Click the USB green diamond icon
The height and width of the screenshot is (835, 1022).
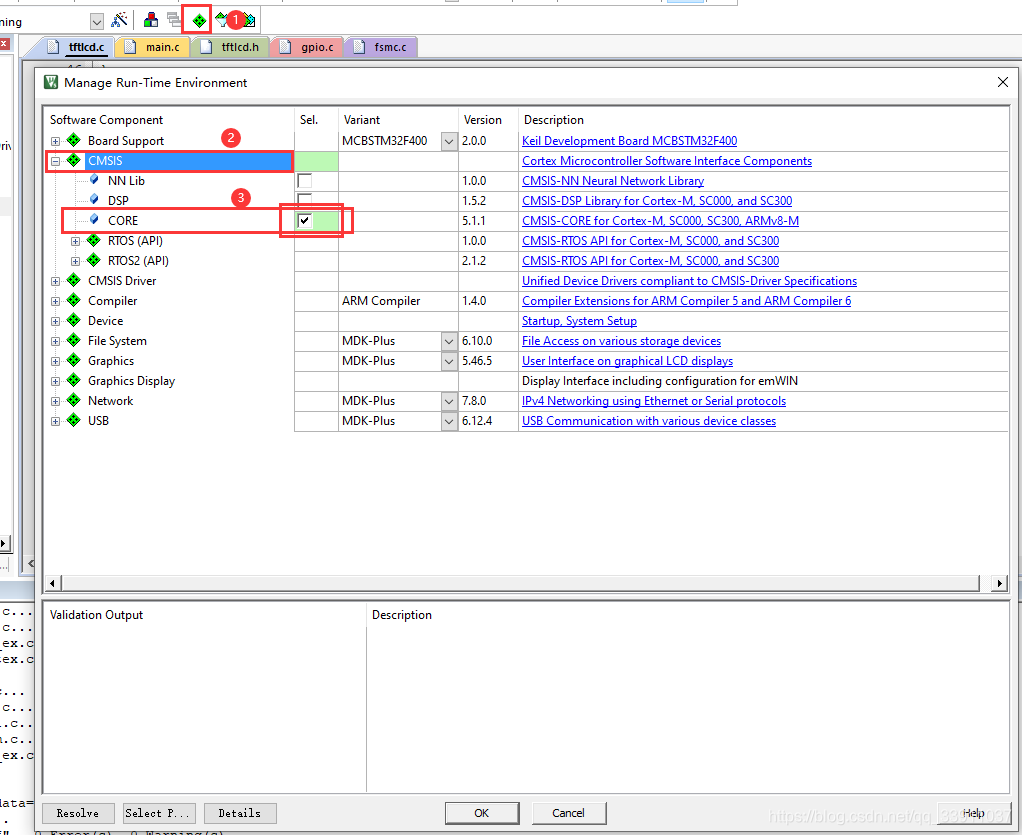(x=74, y=420)
